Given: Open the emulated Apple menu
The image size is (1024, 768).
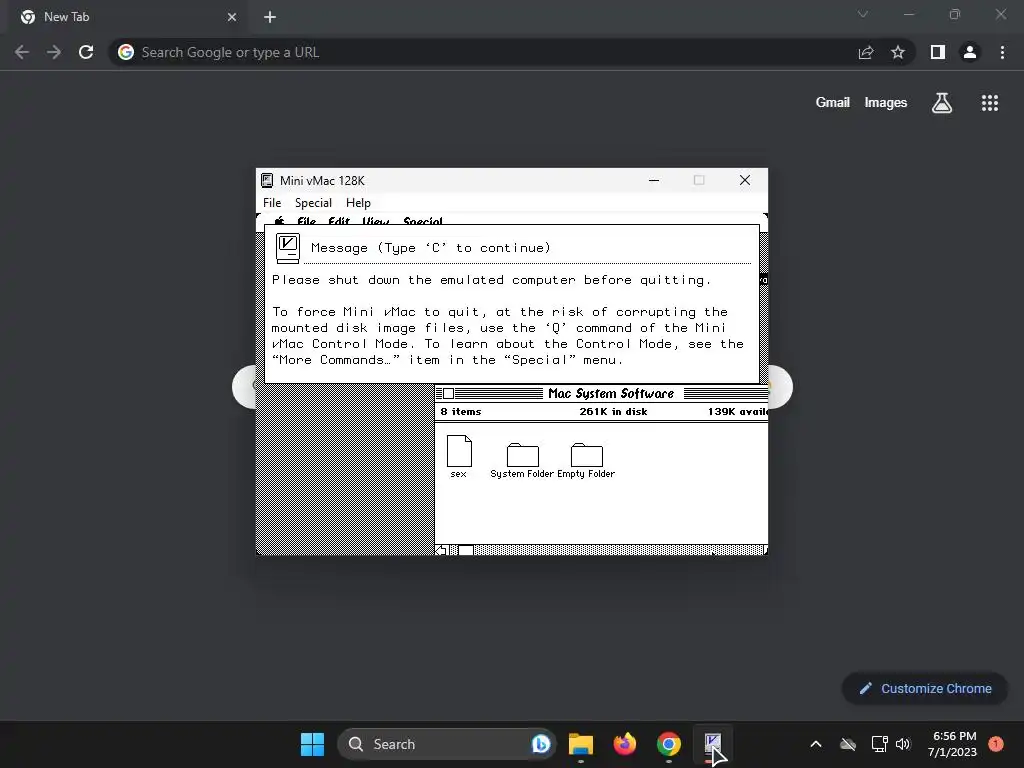Looking at the screenshot, I should coord(280,221).
